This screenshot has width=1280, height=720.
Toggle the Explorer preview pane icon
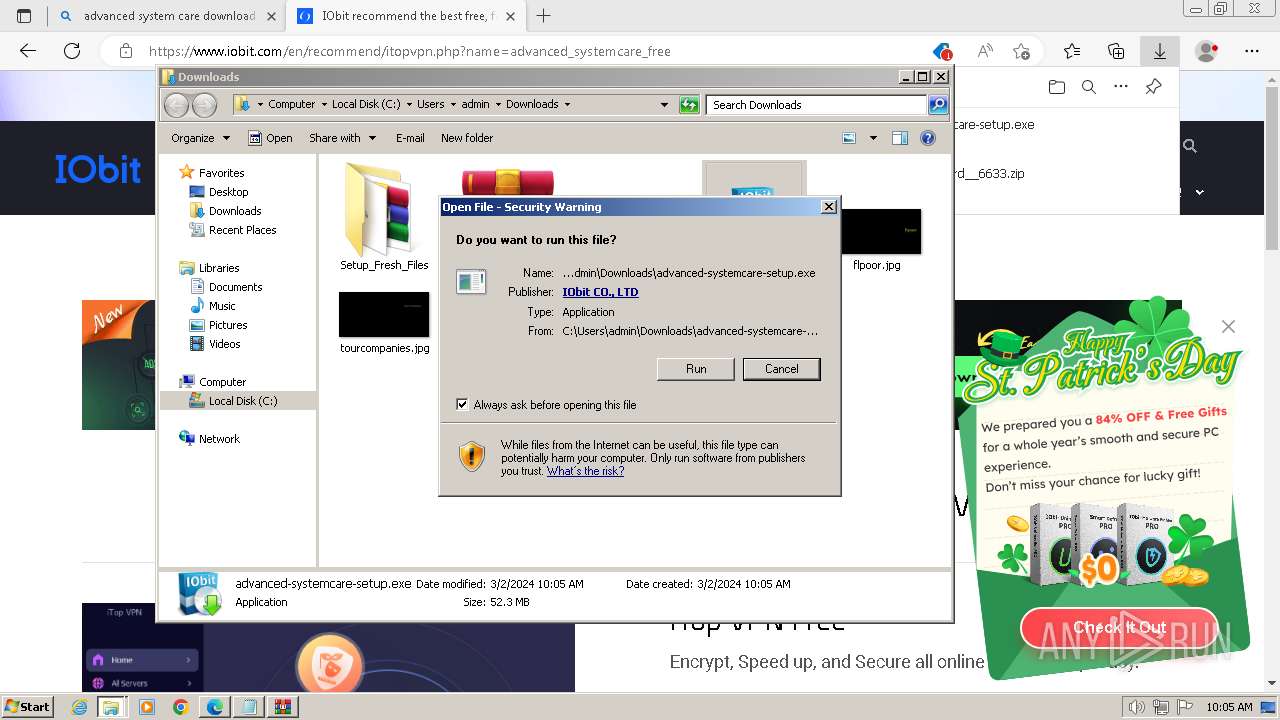(x=899, y=138)
